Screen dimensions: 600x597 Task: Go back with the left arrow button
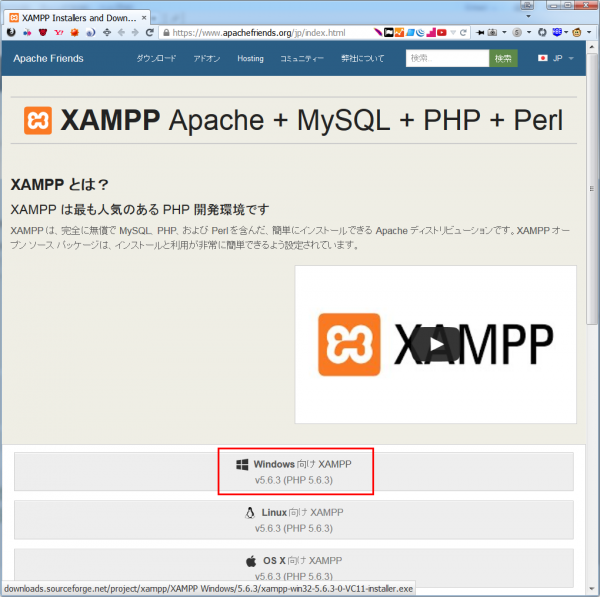(121, 33)
